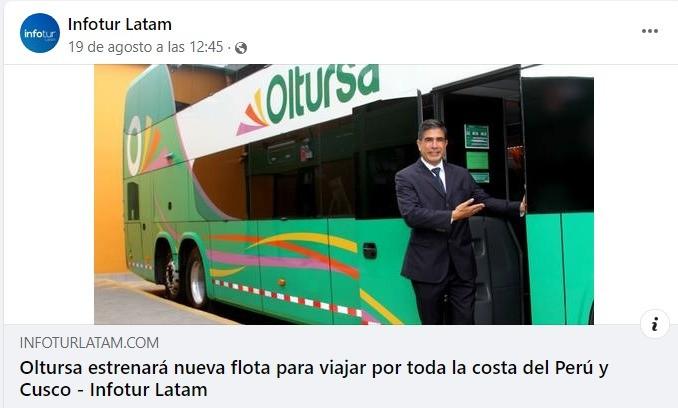
Task: Click the black door handle on bus
Action: pyautogui.click(x=370, y=251)
